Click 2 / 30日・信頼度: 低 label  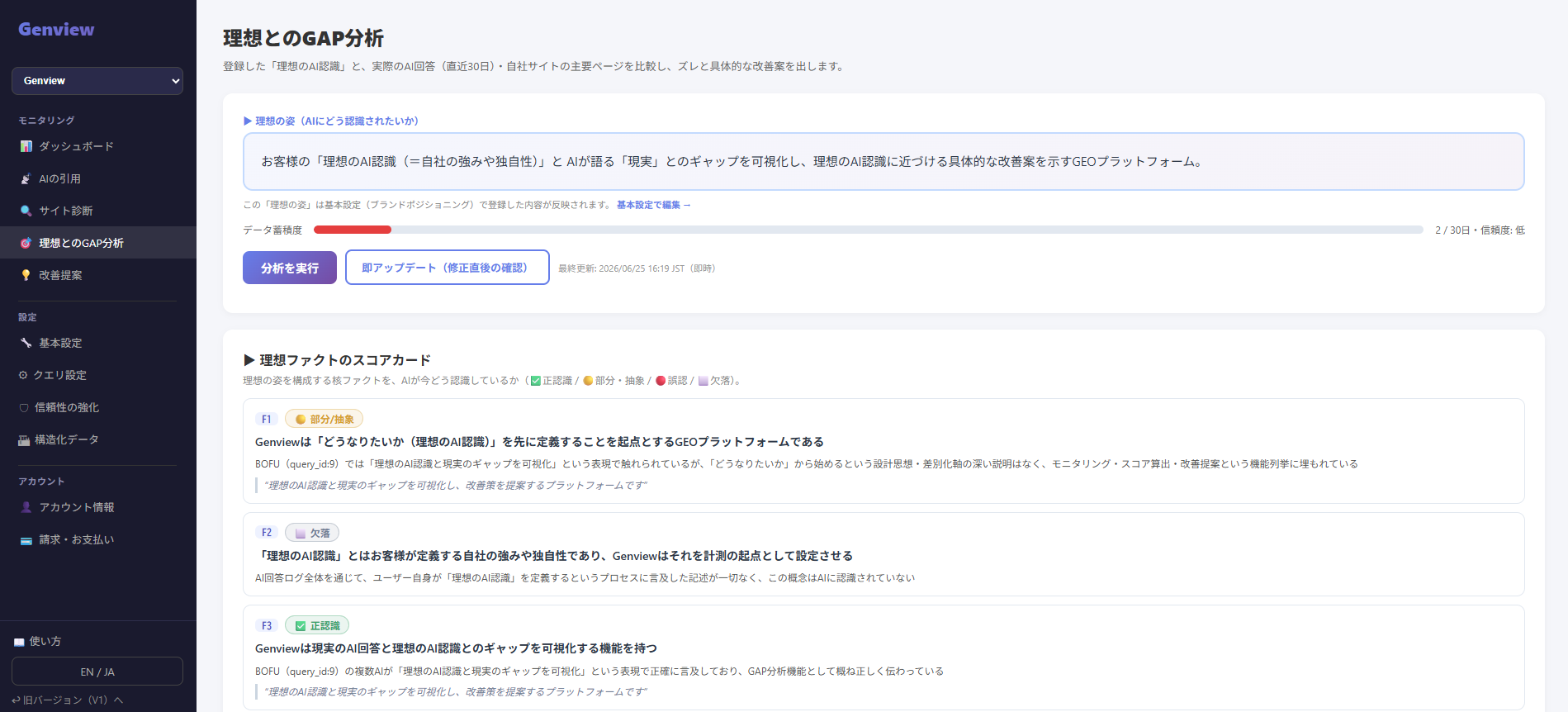(x=1480, y=230)
